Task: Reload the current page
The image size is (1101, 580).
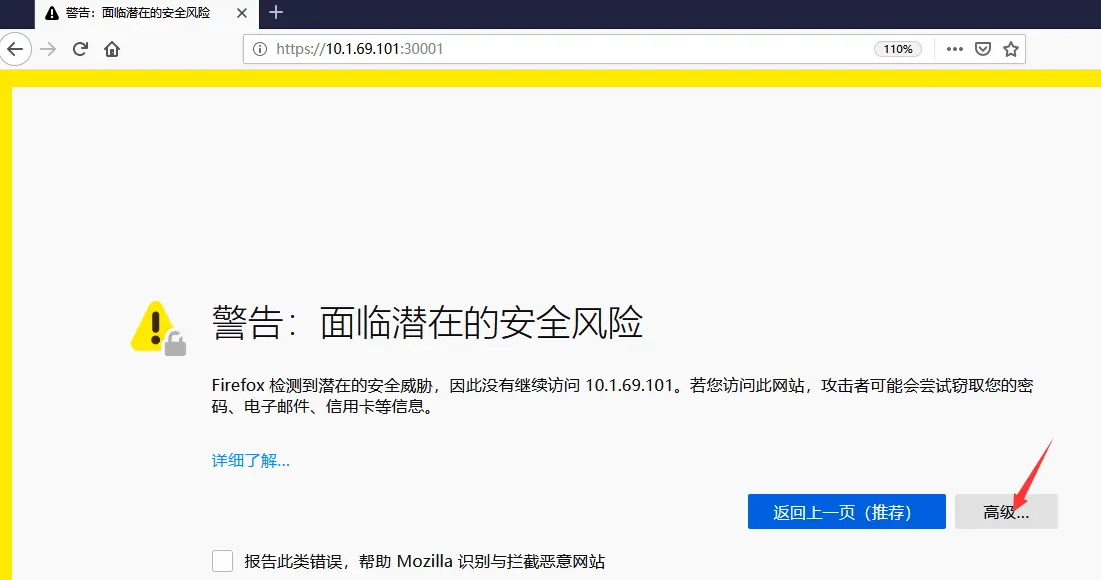Action: point(80,49)
